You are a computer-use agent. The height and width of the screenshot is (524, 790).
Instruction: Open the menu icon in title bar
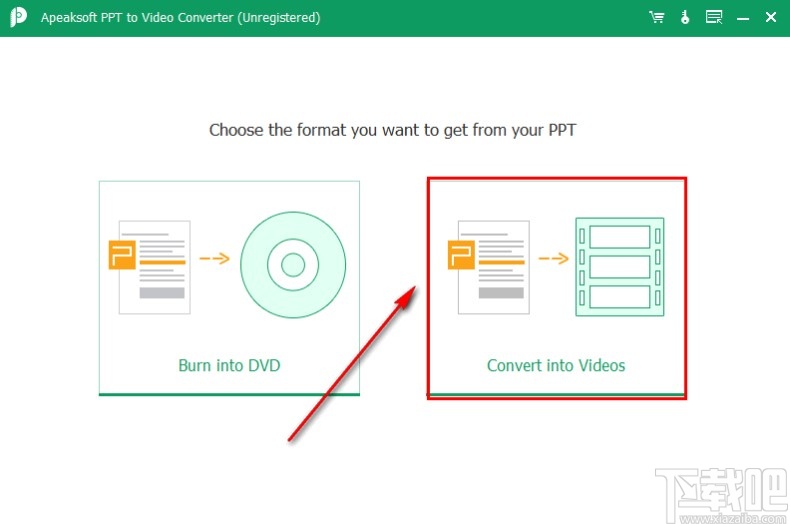pyautogui.click(x=714, y=18)
